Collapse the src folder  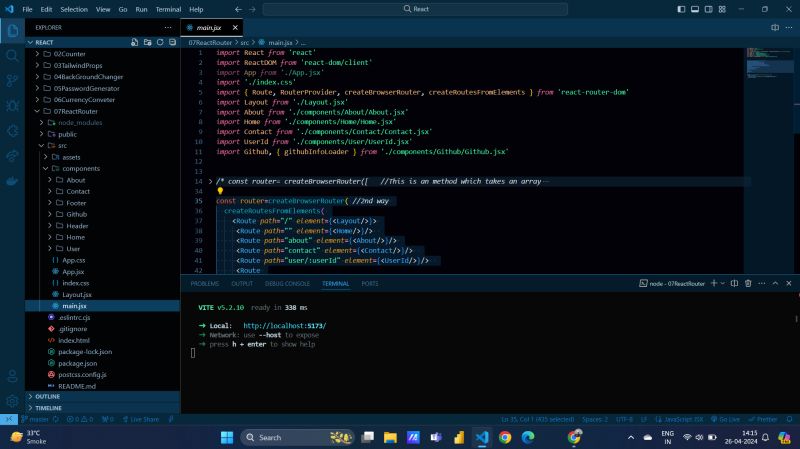(x=102, y=145)
